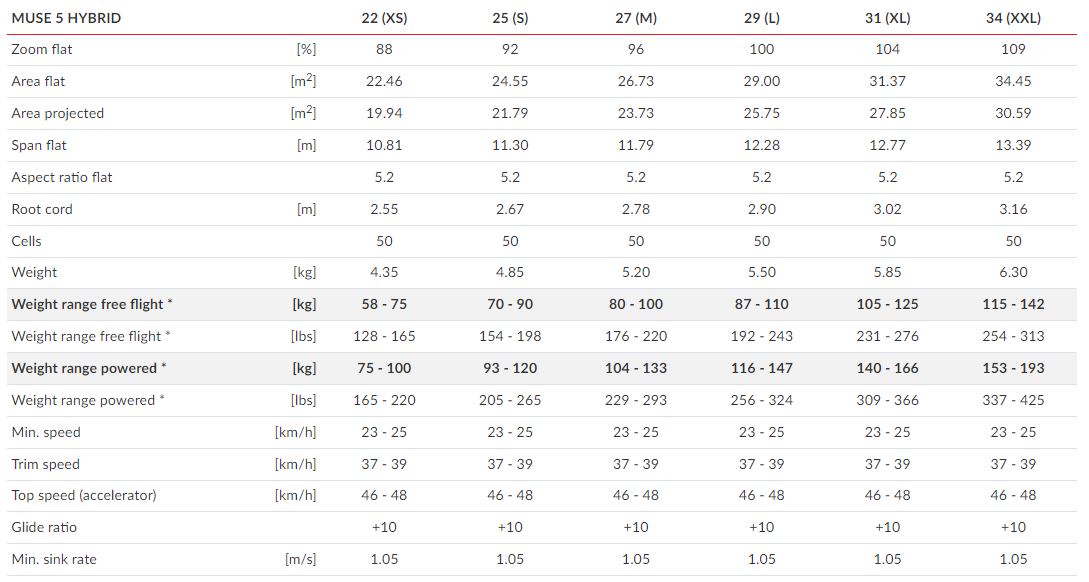Click the Zoom flat row label
This screenshot has width=1089, height=582.
click(x=42, y=49)
